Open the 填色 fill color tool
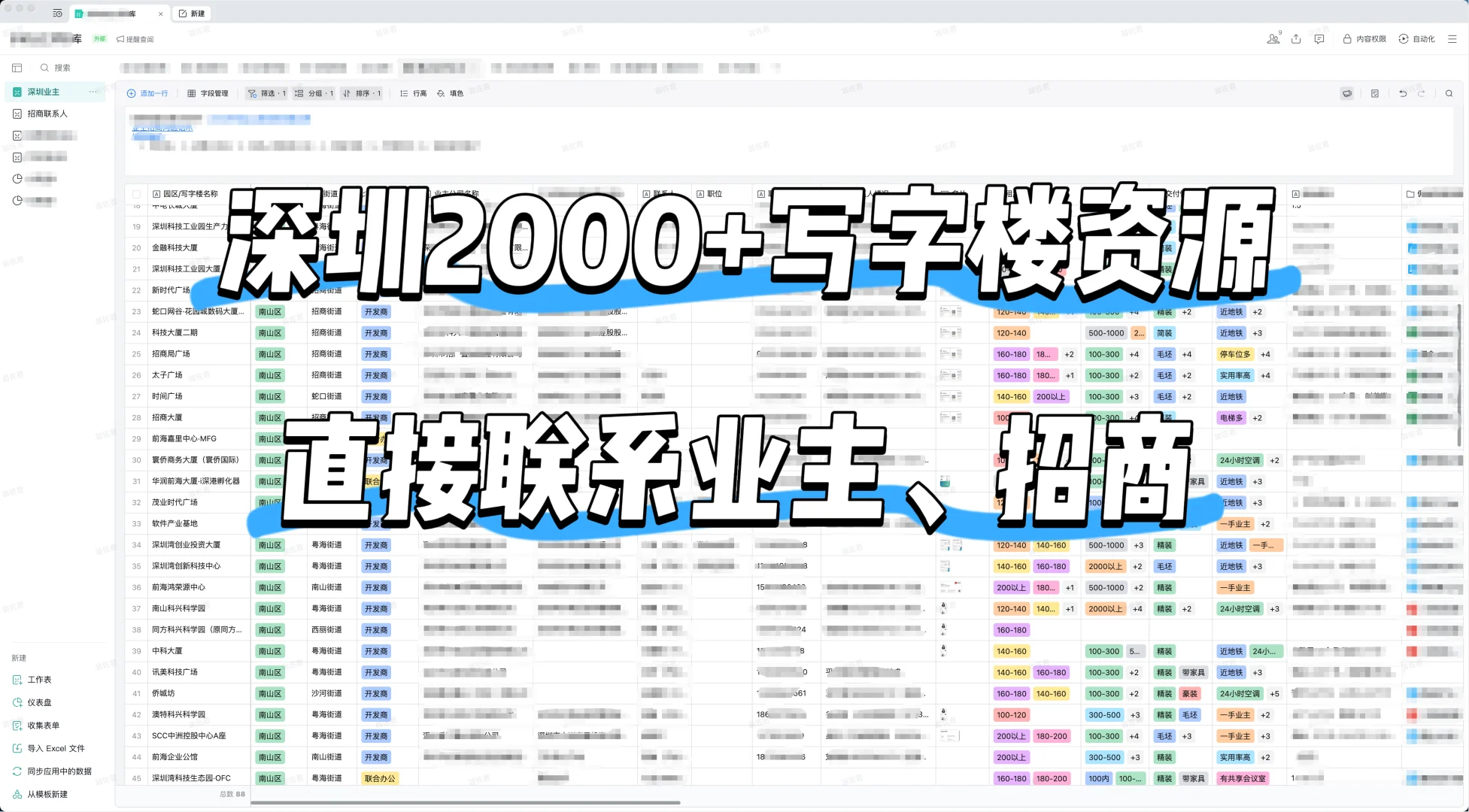 450,93
